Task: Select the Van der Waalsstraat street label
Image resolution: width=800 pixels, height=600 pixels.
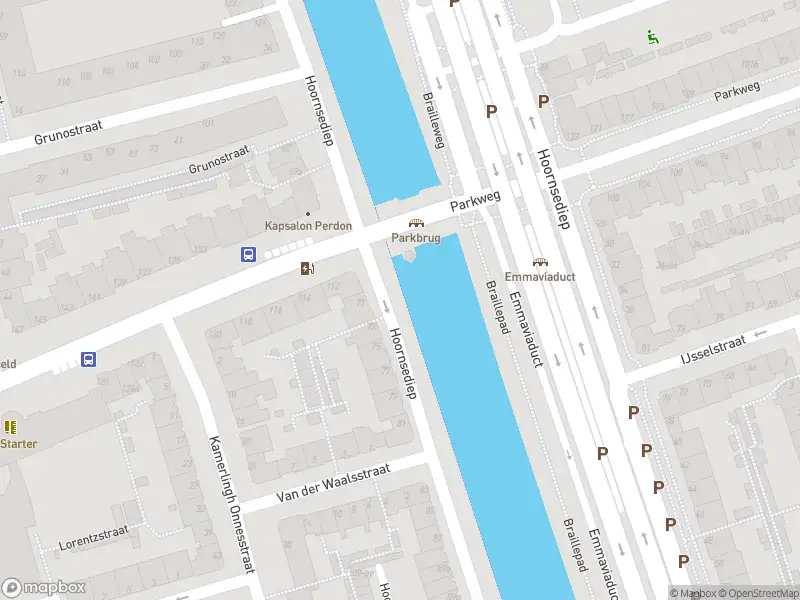Action: point(333,483)
